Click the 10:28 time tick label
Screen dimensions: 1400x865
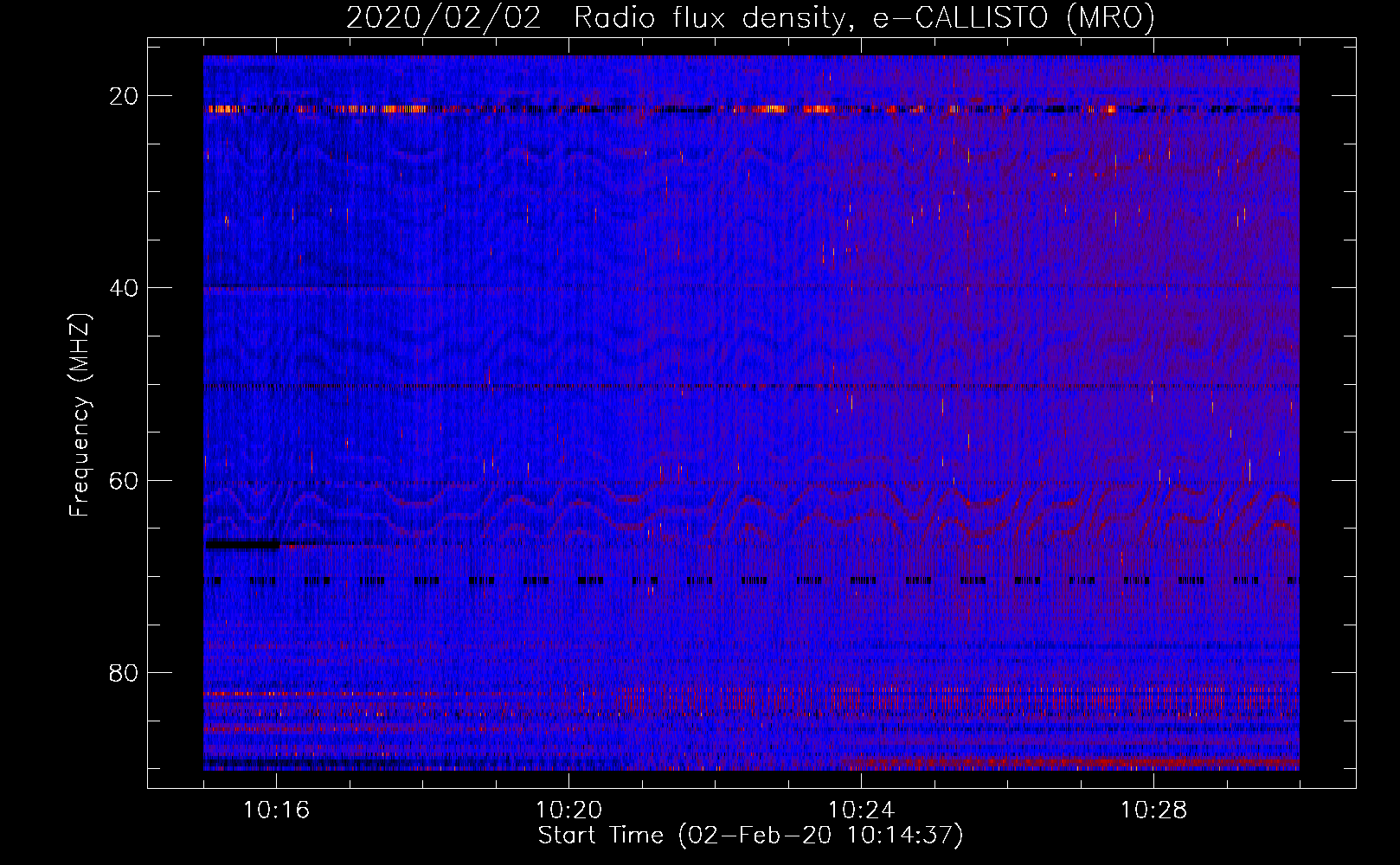coord(1153,811)
